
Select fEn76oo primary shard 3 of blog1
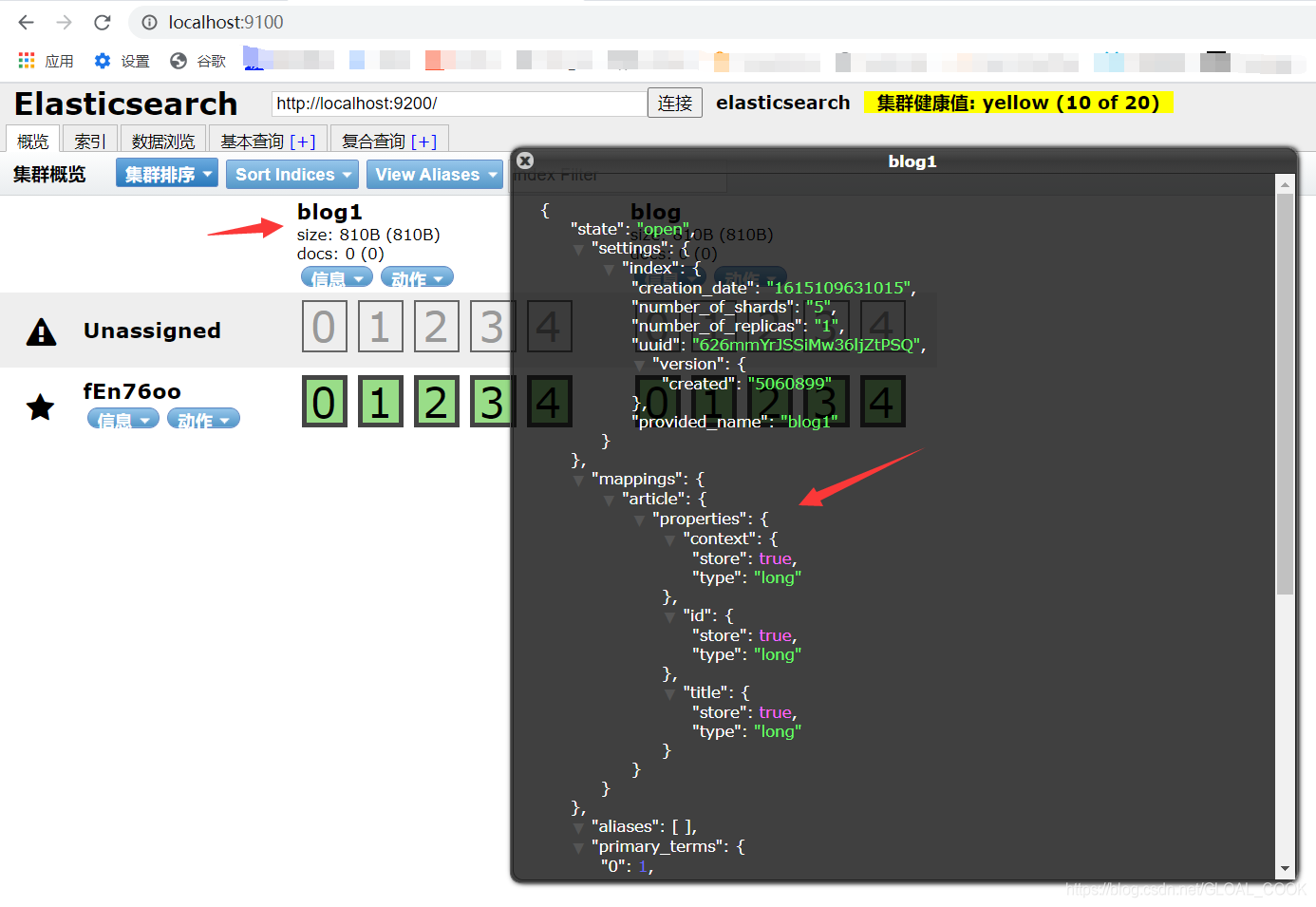[x=491, y=402]
